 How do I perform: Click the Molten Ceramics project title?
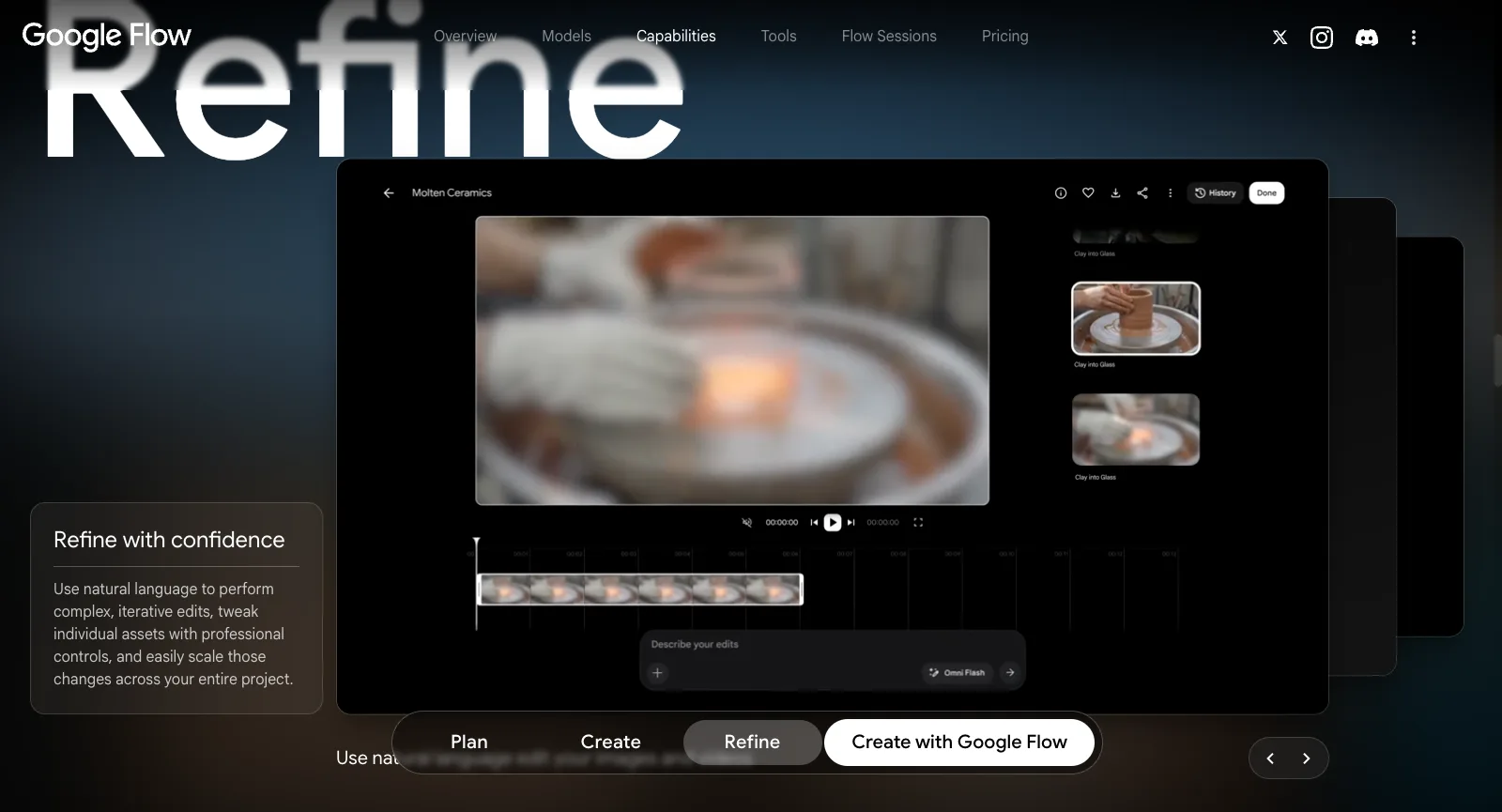point(452,192)
